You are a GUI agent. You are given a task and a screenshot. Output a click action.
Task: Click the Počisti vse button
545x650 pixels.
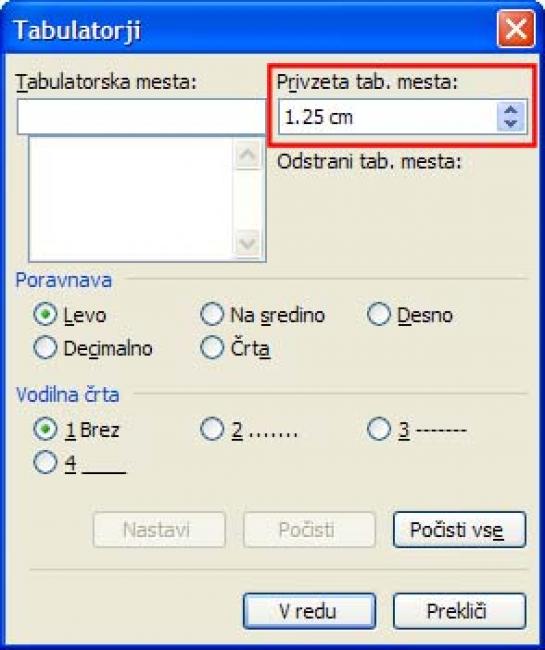[459, 530]
